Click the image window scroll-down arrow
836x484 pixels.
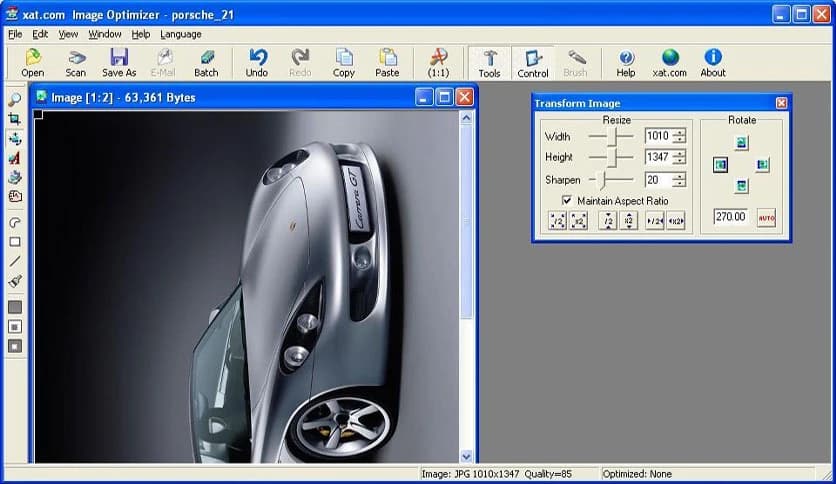pyautogui.click(x=467, y=456)
